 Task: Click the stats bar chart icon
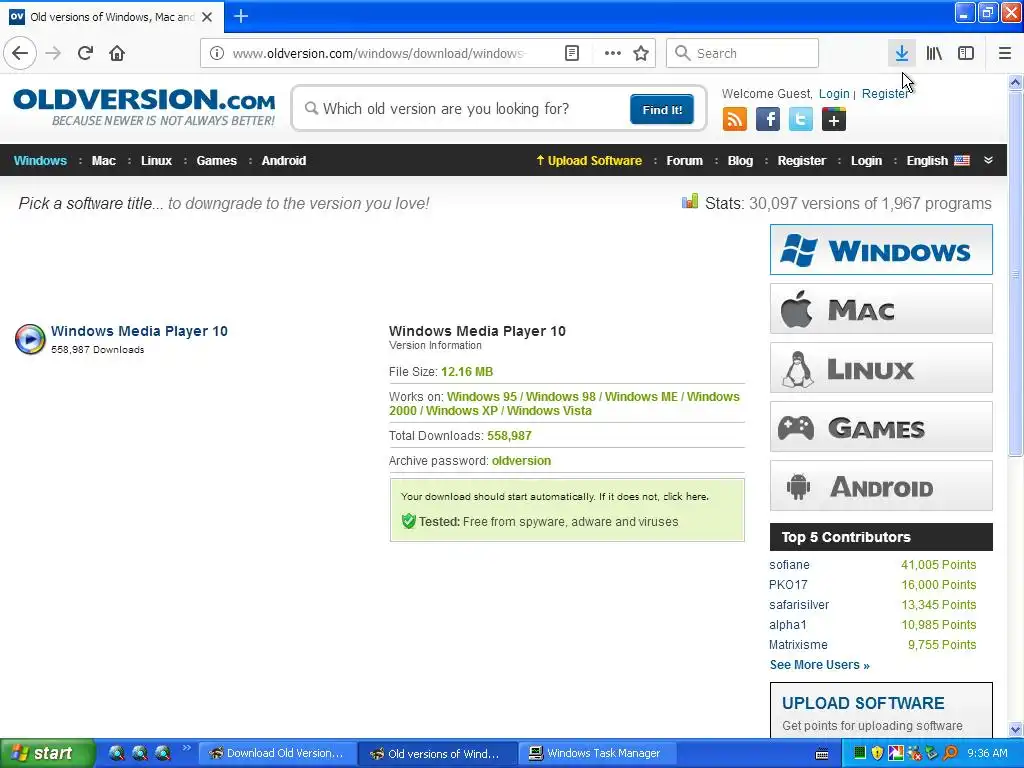pyautogui.click(x=690, y=201)
